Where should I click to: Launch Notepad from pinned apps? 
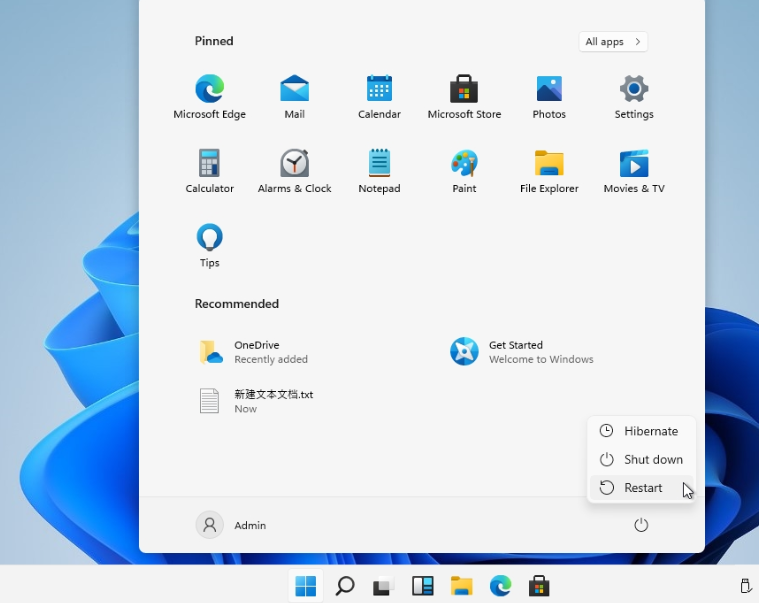point(379,163)
